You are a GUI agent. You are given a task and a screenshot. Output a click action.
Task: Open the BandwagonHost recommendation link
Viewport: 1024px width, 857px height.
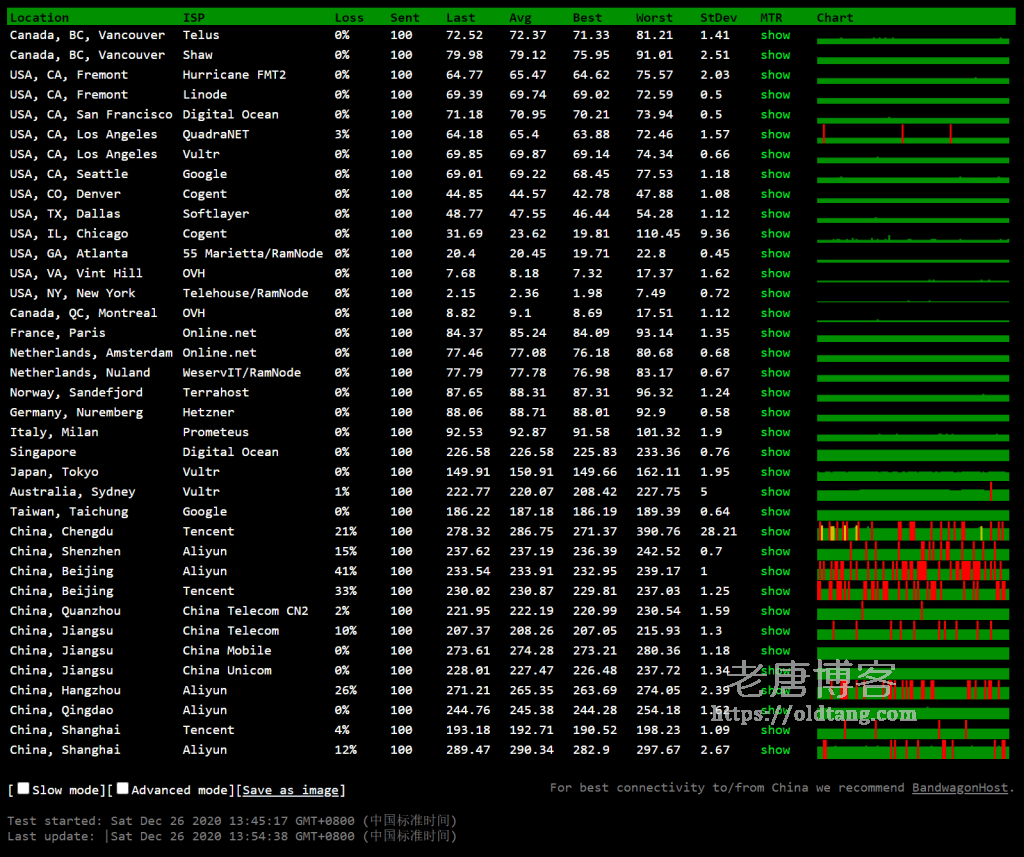[x=959, y=788]
